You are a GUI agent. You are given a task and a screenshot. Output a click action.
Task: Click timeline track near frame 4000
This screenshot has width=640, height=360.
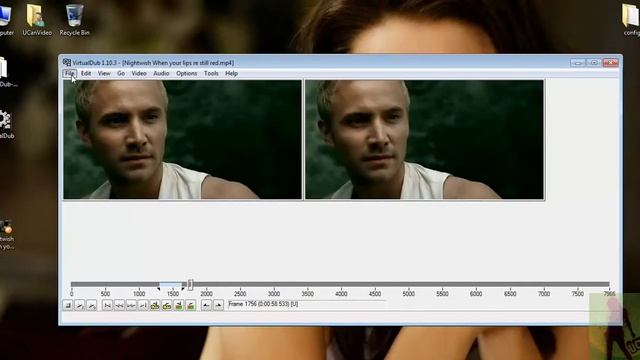coord(341,284)
